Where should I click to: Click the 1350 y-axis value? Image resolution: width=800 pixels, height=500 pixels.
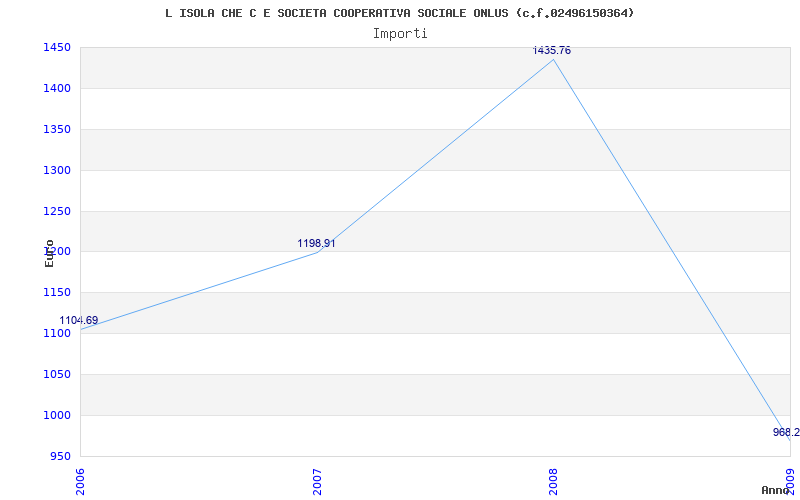[56, 129]
